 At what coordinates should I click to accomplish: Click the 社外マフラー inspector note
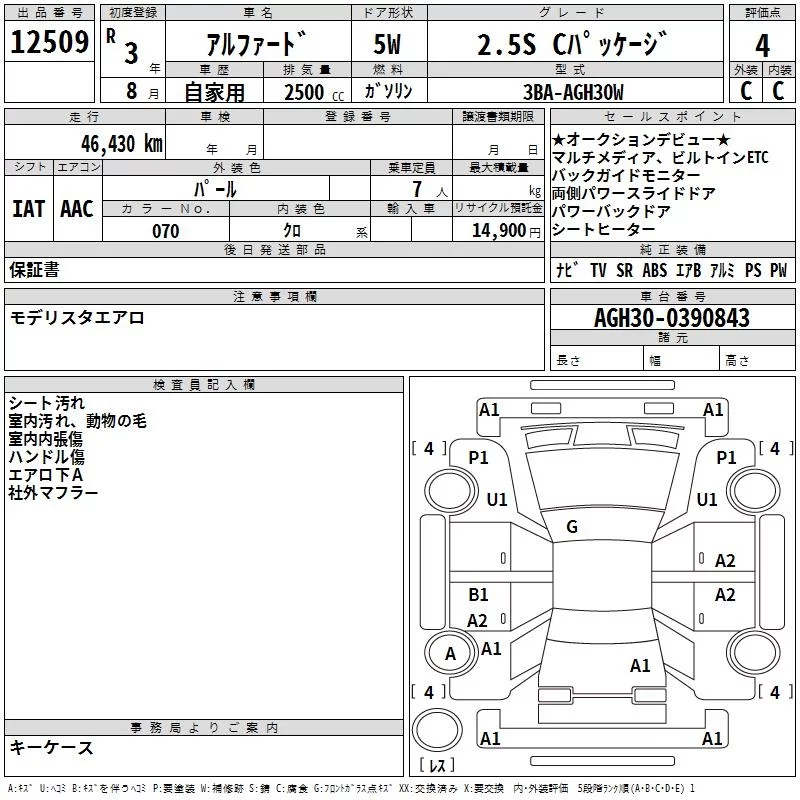pyautogui.click(x=53, y=493)
